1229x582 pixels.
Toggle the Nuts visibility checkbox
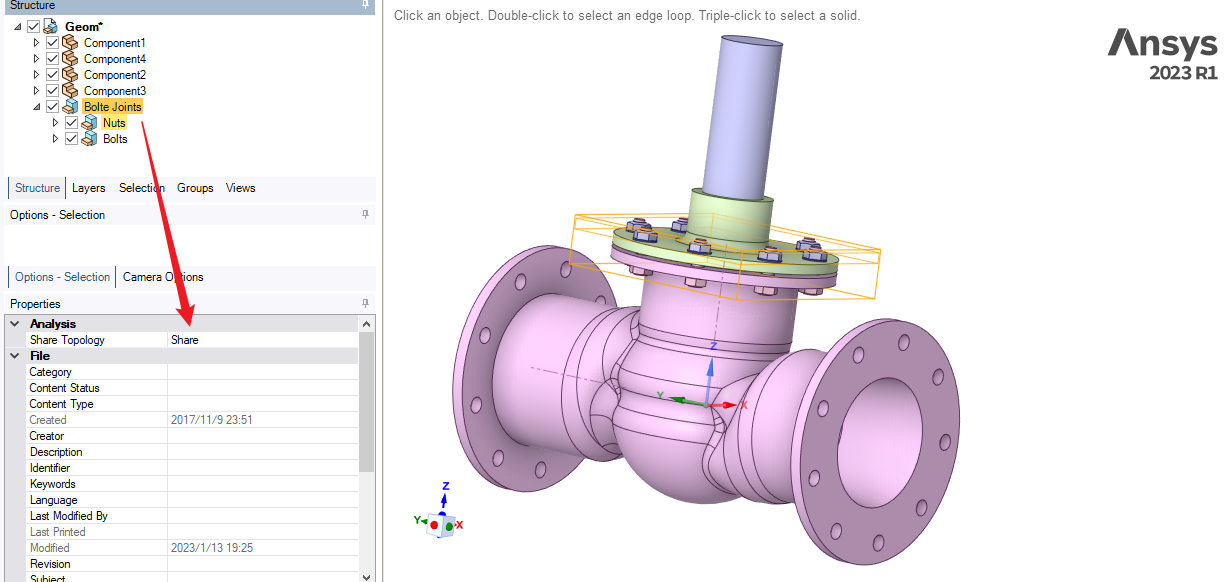click(71, 123)
